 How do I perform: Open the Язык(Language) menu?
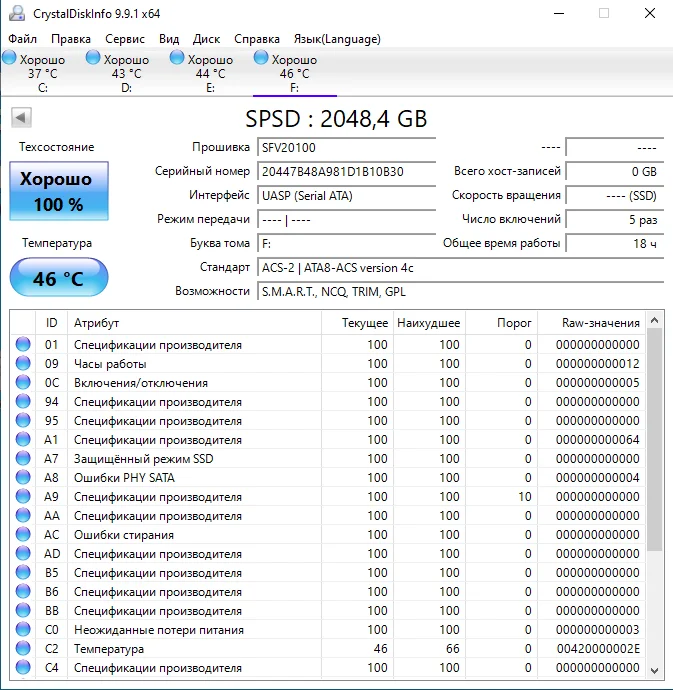click(x=337, y=39)
